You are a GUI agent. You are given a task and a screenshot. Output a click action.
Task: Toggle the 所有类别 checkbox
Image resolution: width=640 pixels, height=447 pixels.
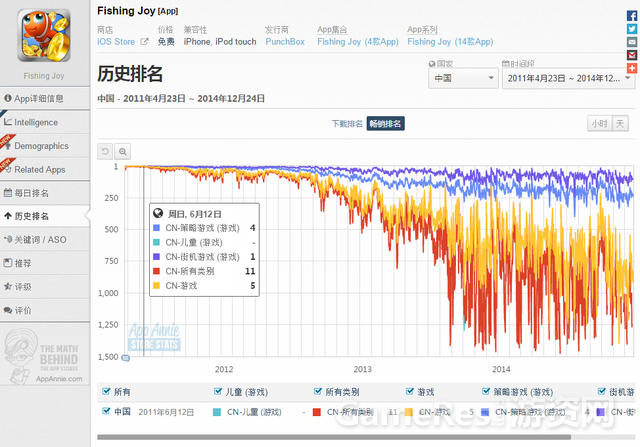(318, 391)
